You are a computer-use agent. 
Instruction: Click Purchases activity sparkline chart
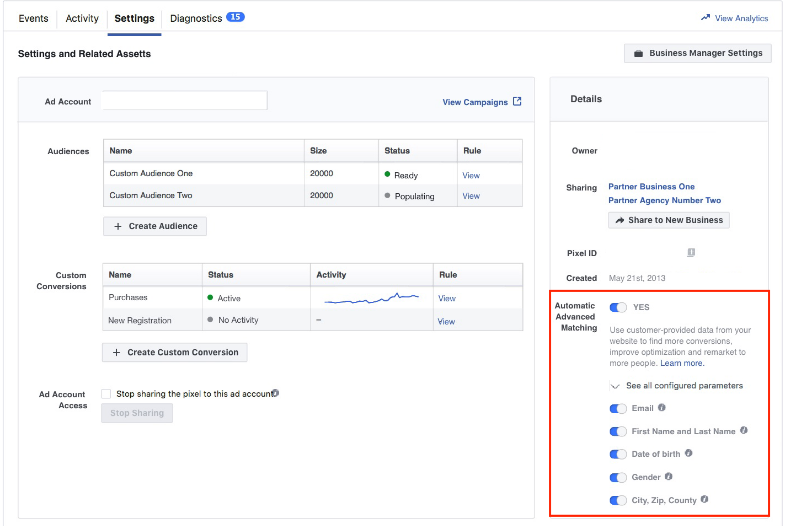pyautogui.click(x=371, y=298)
